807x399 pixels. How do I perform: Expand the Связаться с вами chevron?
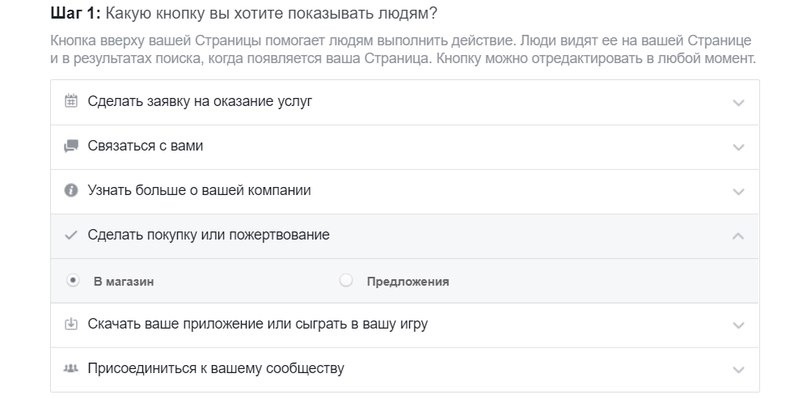tap(739, 148)
